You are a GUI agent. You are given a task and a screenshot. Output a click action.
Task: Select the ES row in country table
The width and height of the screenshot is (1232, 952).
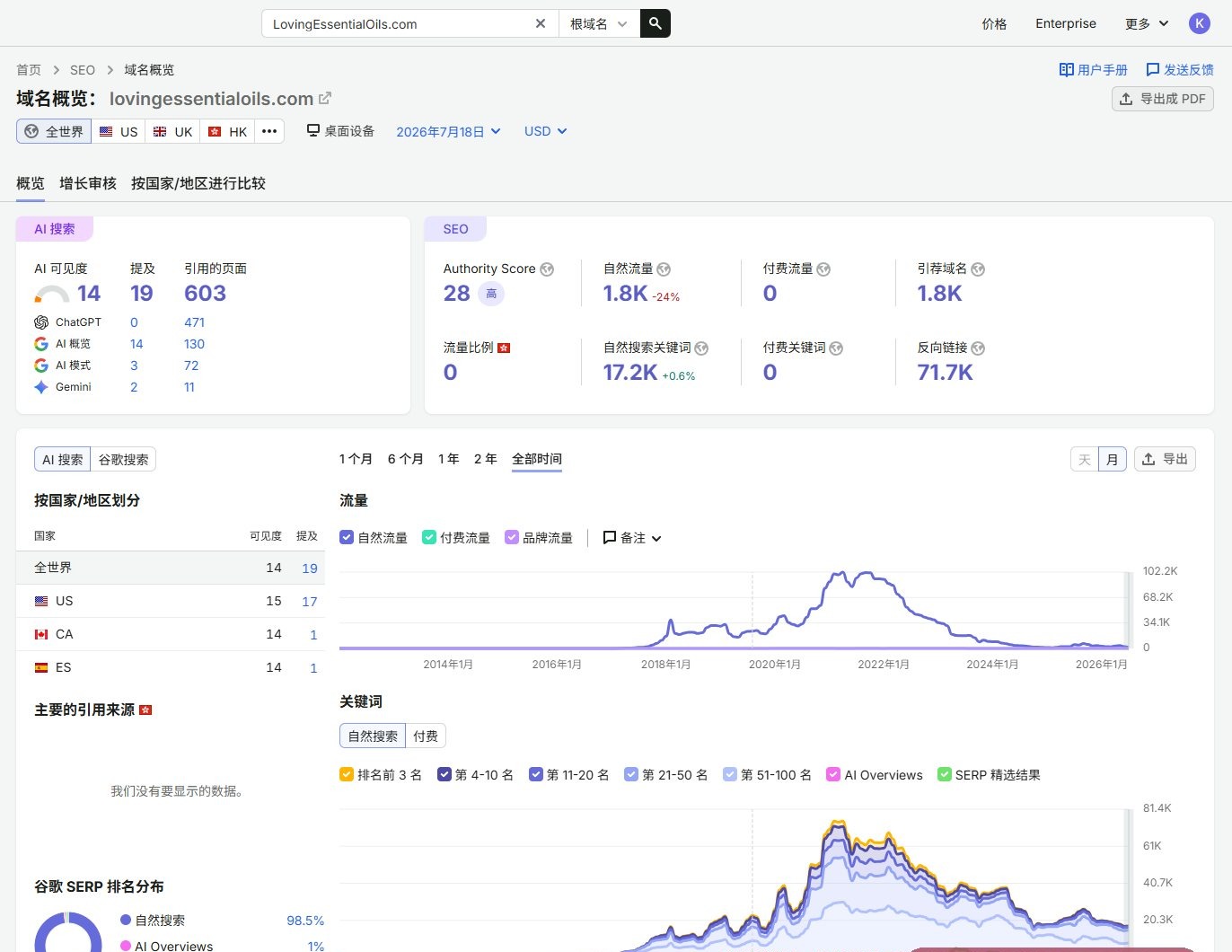coord(171,667)
